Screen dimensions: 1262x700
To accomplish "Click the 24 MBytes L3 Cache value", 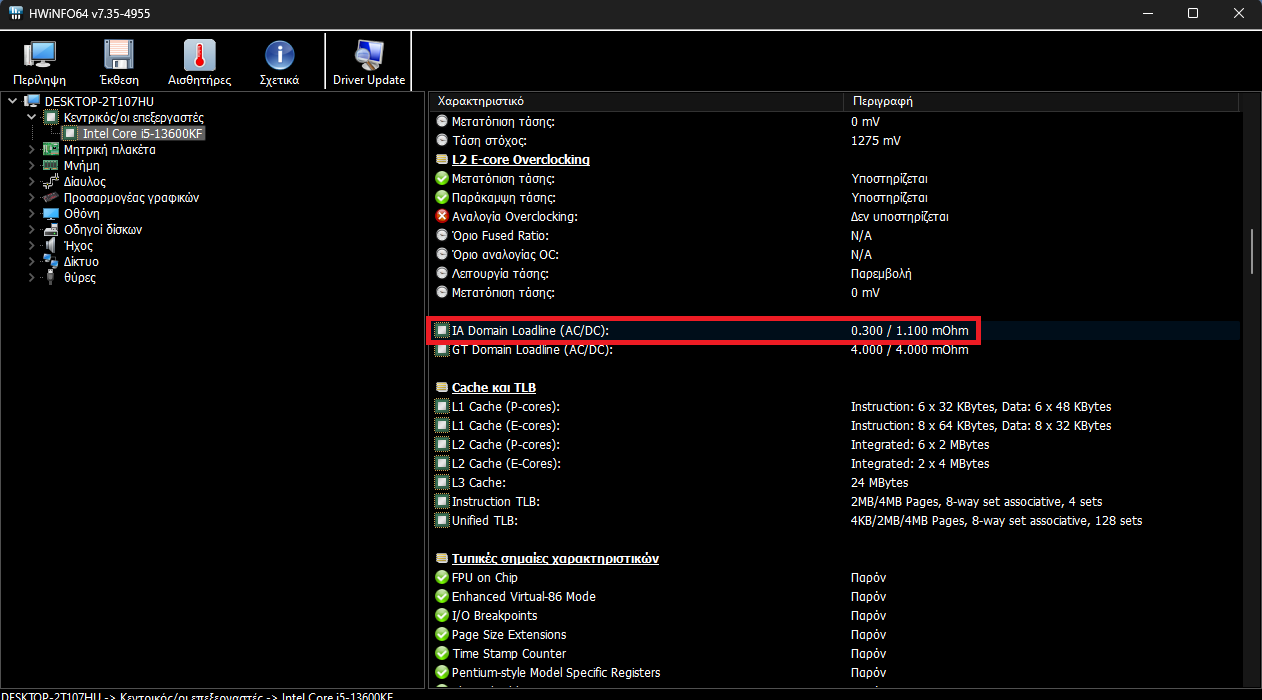I will (879, 483).
